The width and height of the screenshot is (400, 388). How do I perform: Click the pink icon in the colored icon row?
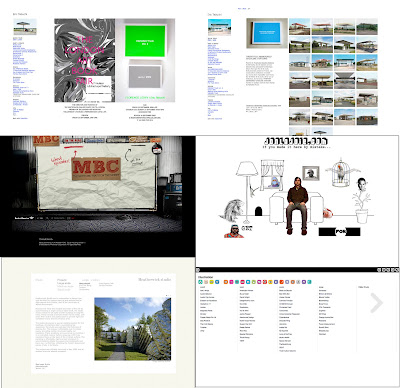(x=231, y=282)
